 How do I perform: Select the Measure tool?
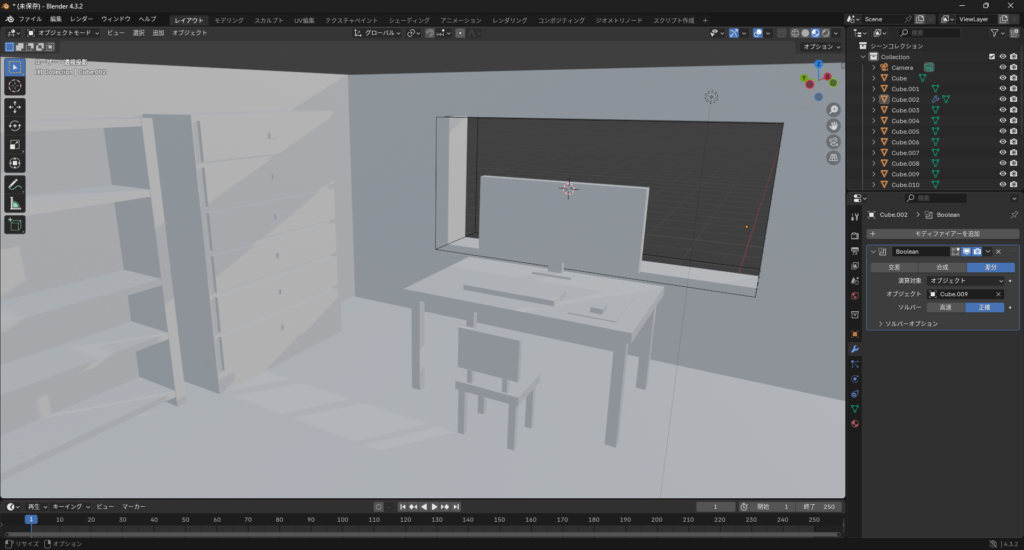point(15,204)
